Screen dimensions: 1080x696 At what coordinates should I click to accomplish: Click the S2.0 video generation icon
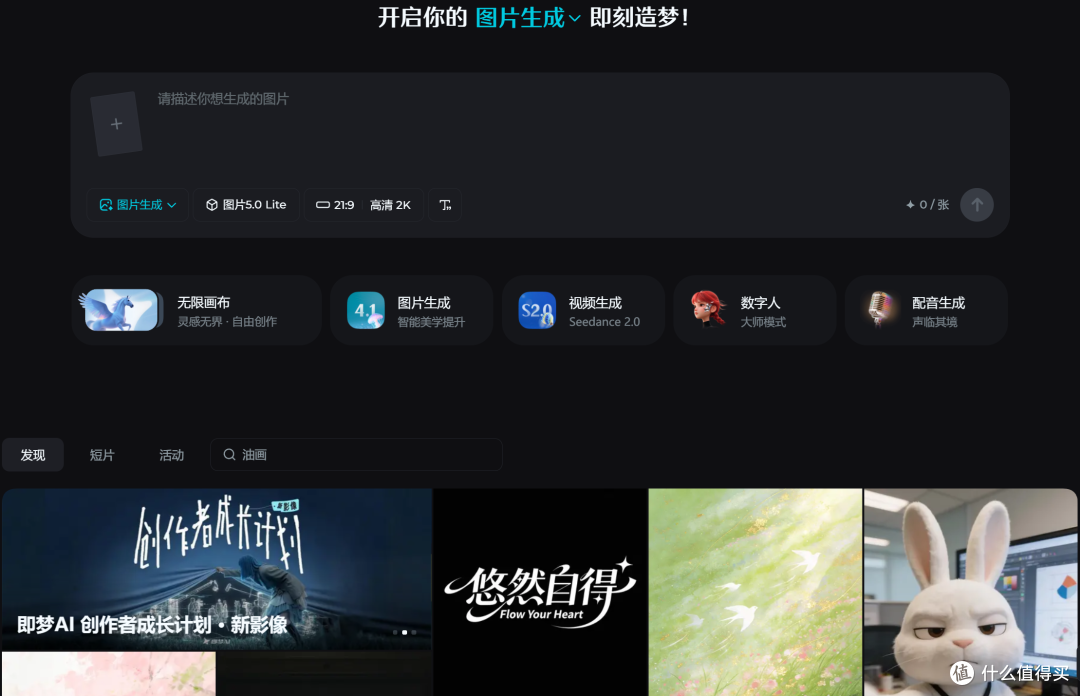point(537,310)
